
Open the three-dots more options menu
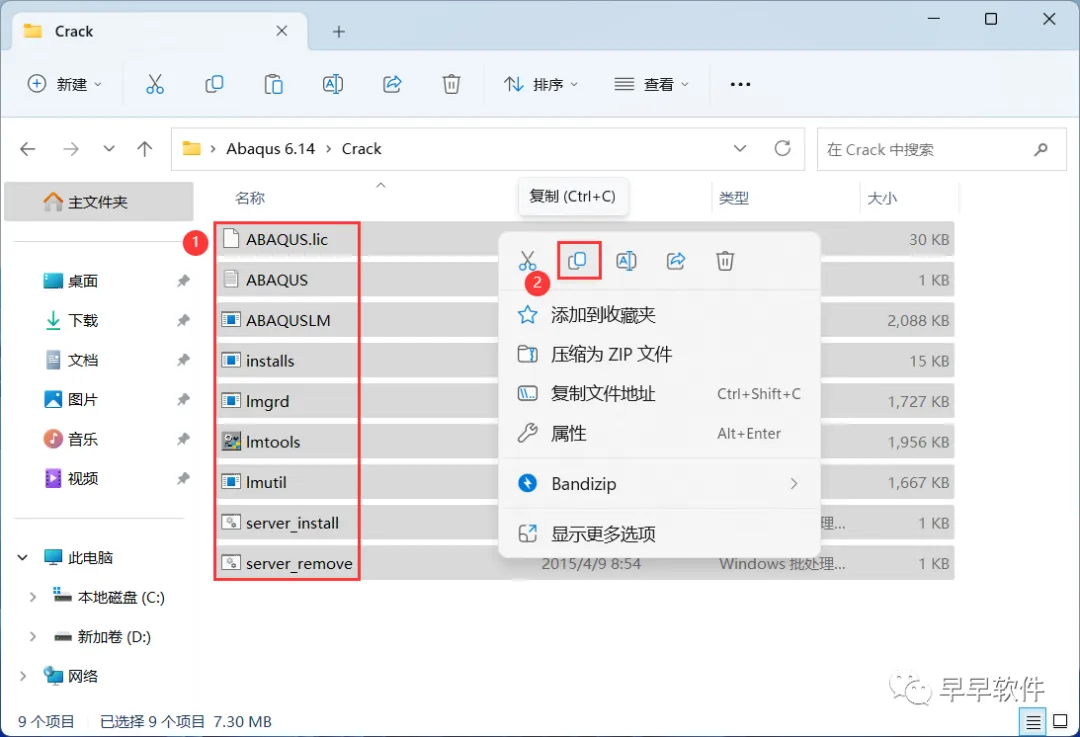740,84
